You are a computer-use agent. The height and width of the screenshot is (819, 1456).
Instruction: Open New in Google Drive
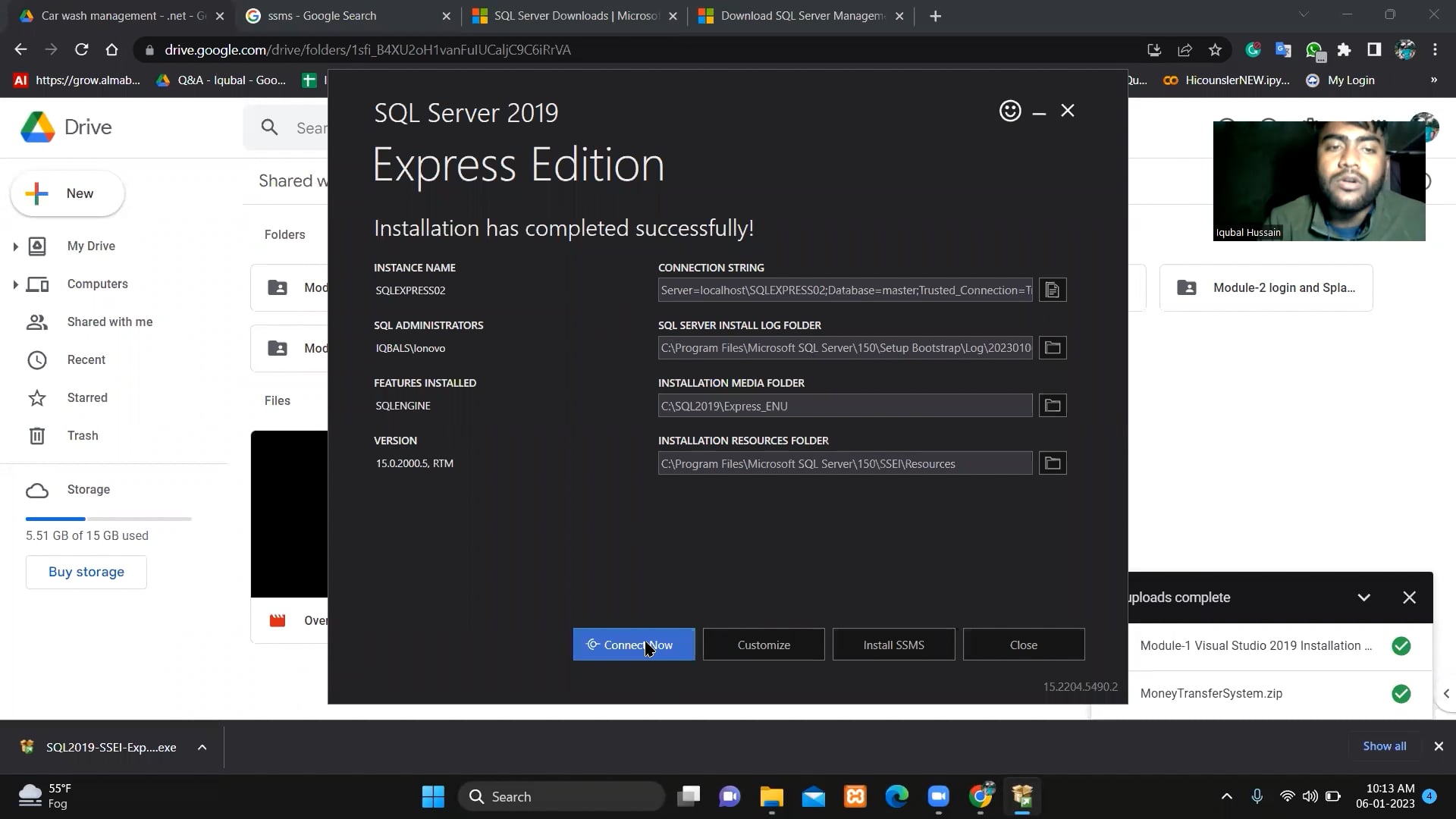pos(67,193)
